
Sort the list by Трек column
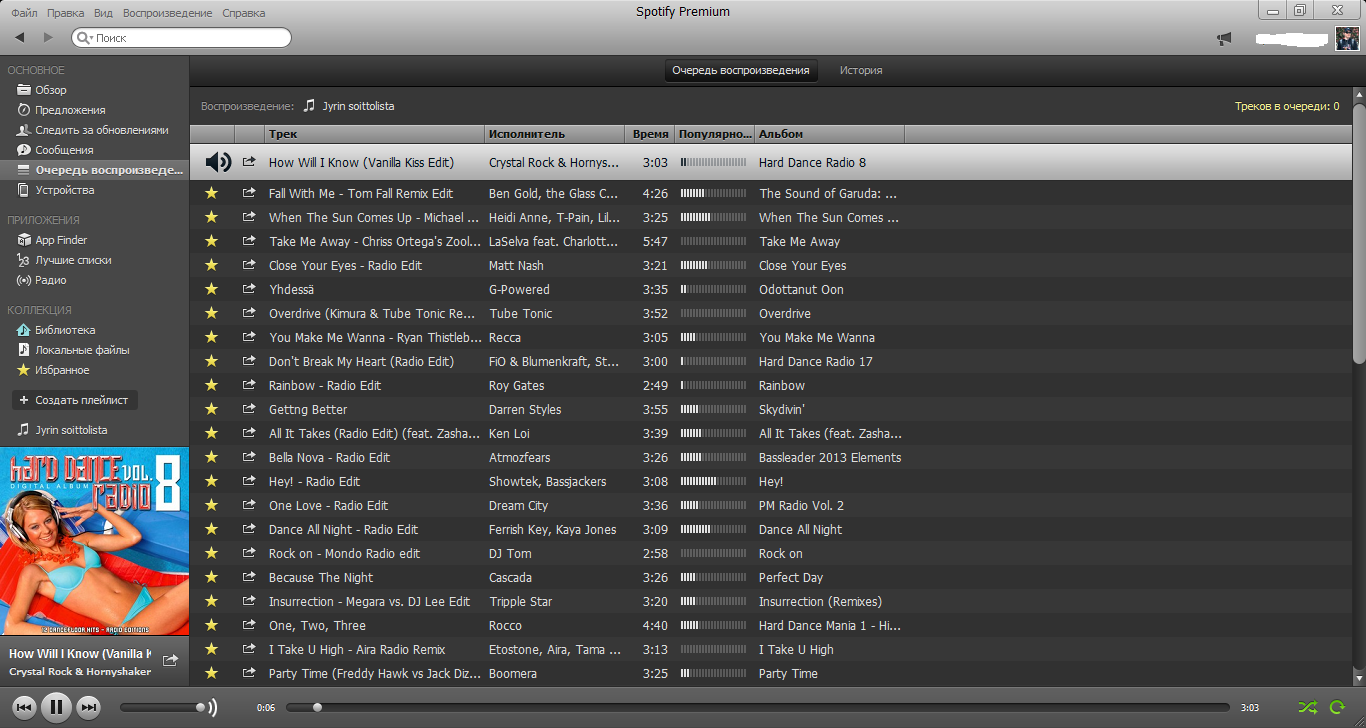[374, 134]
